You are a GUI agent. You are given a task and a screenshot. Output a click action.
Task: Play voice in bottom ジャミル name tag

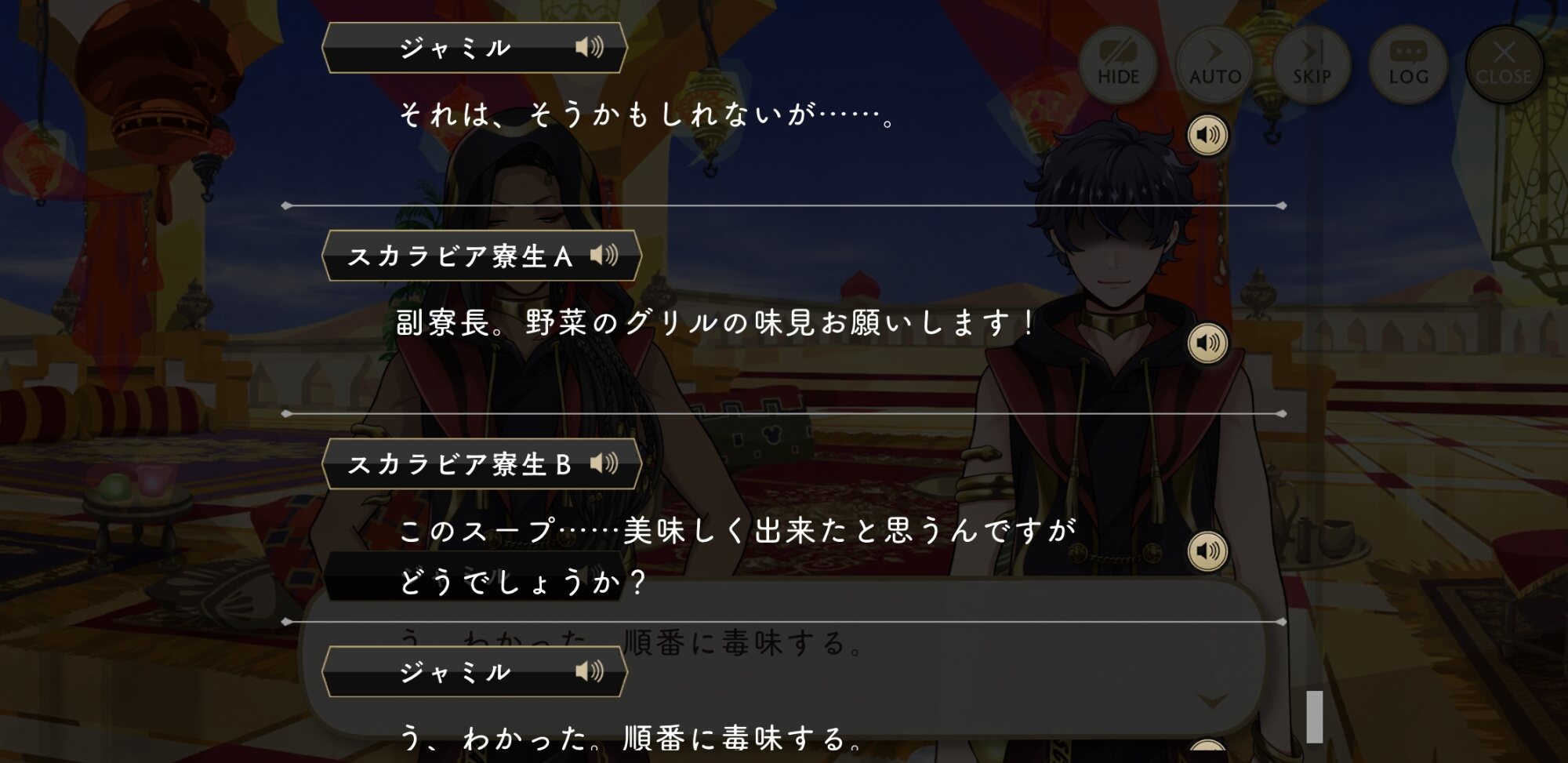click(590, 671)
